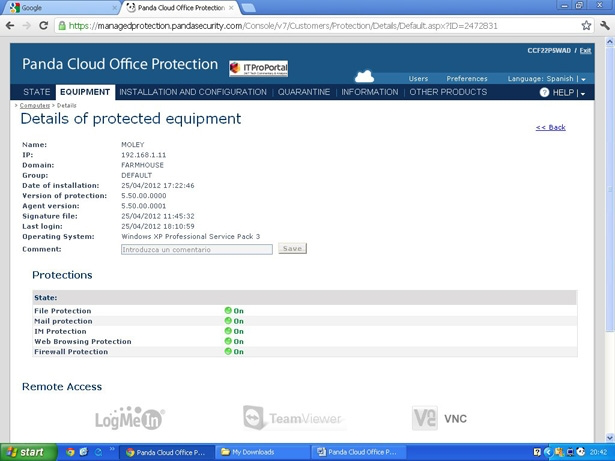
Task: Open INSTALLATION AND CONFIGURATION menu
Action: pos(193,92)
